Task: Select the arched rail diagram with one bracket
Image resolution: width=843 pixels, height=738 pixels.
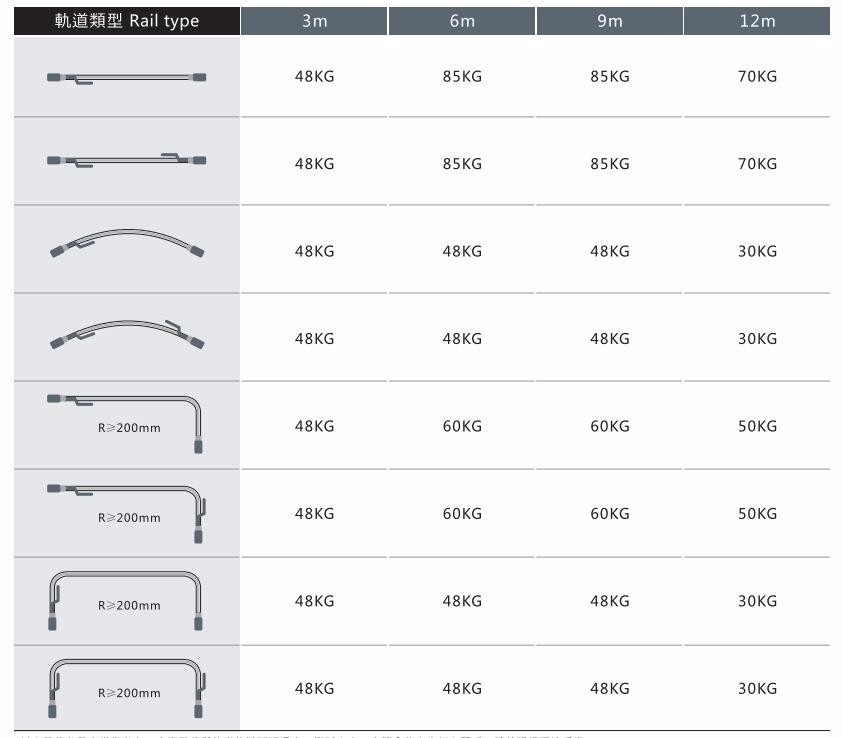Action: click(126, 245)
